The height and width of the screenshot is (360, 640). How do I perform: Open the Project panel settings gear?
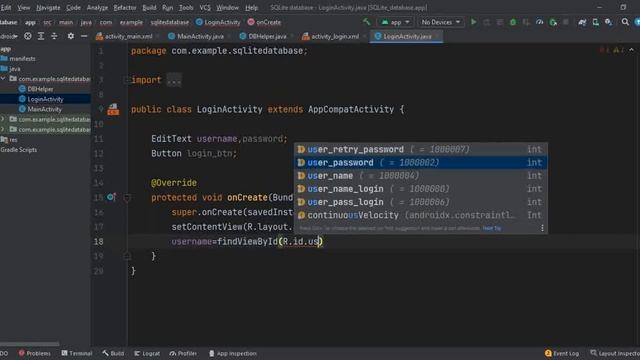(x=71, y=36)
